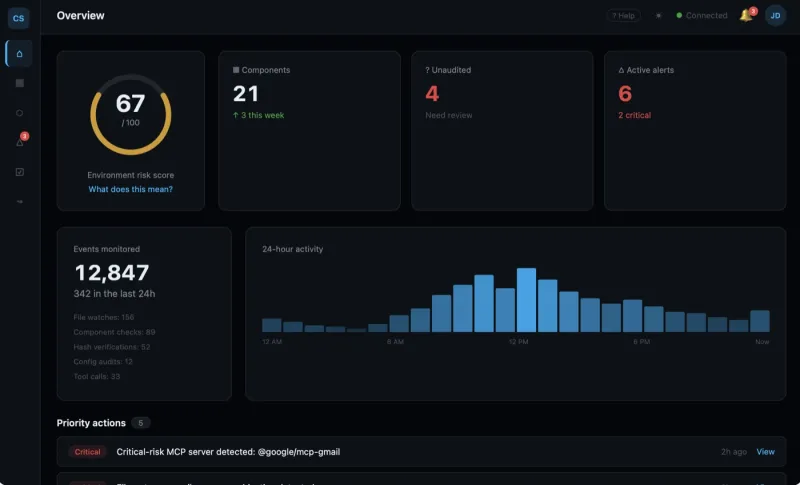Screen dimensions: 800x485
Task: Click the "File watches: 156" entry
Action: (104, 317)
